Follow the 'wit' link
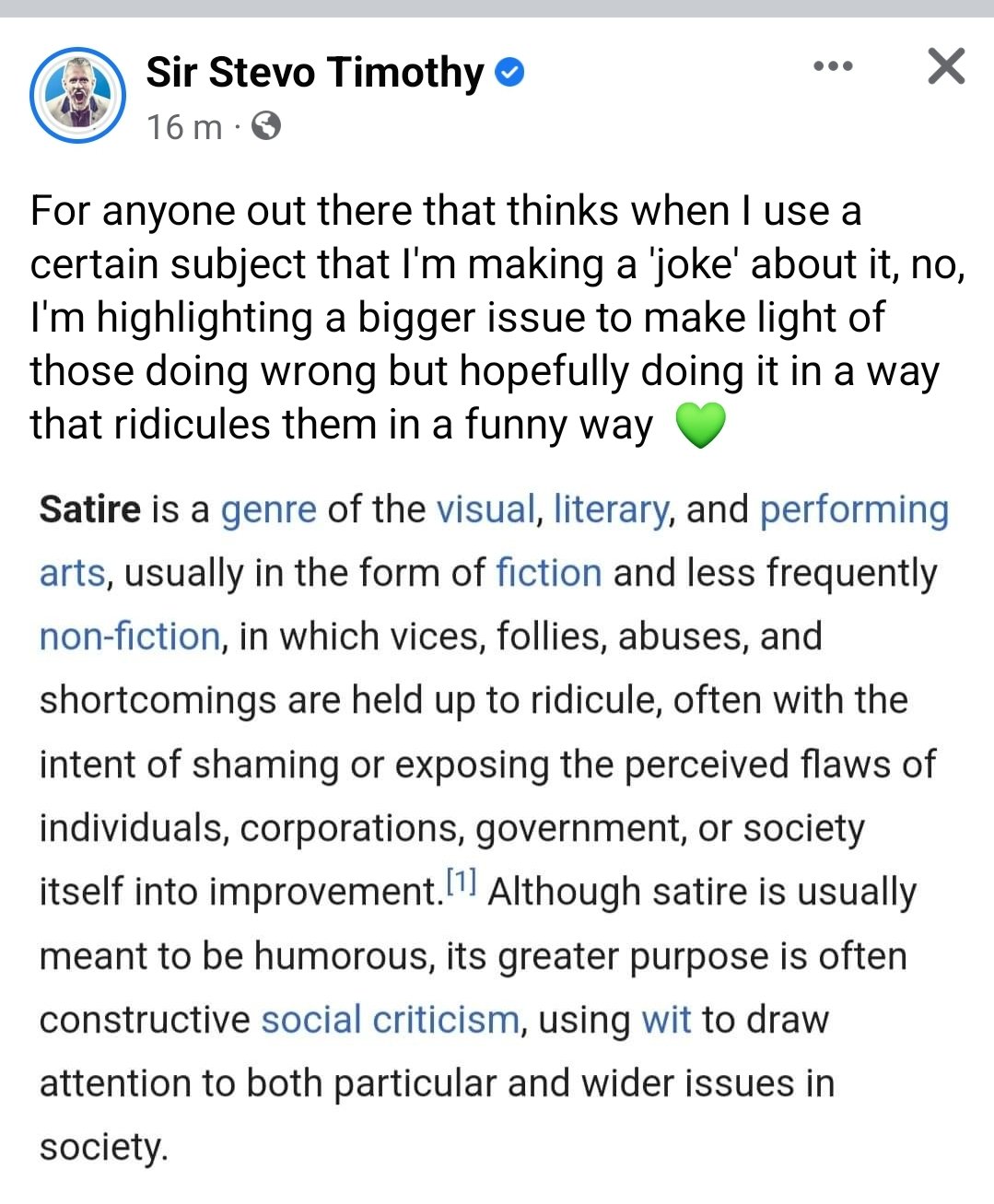This screenshot has height=1204, width=994. point(666,1020)
